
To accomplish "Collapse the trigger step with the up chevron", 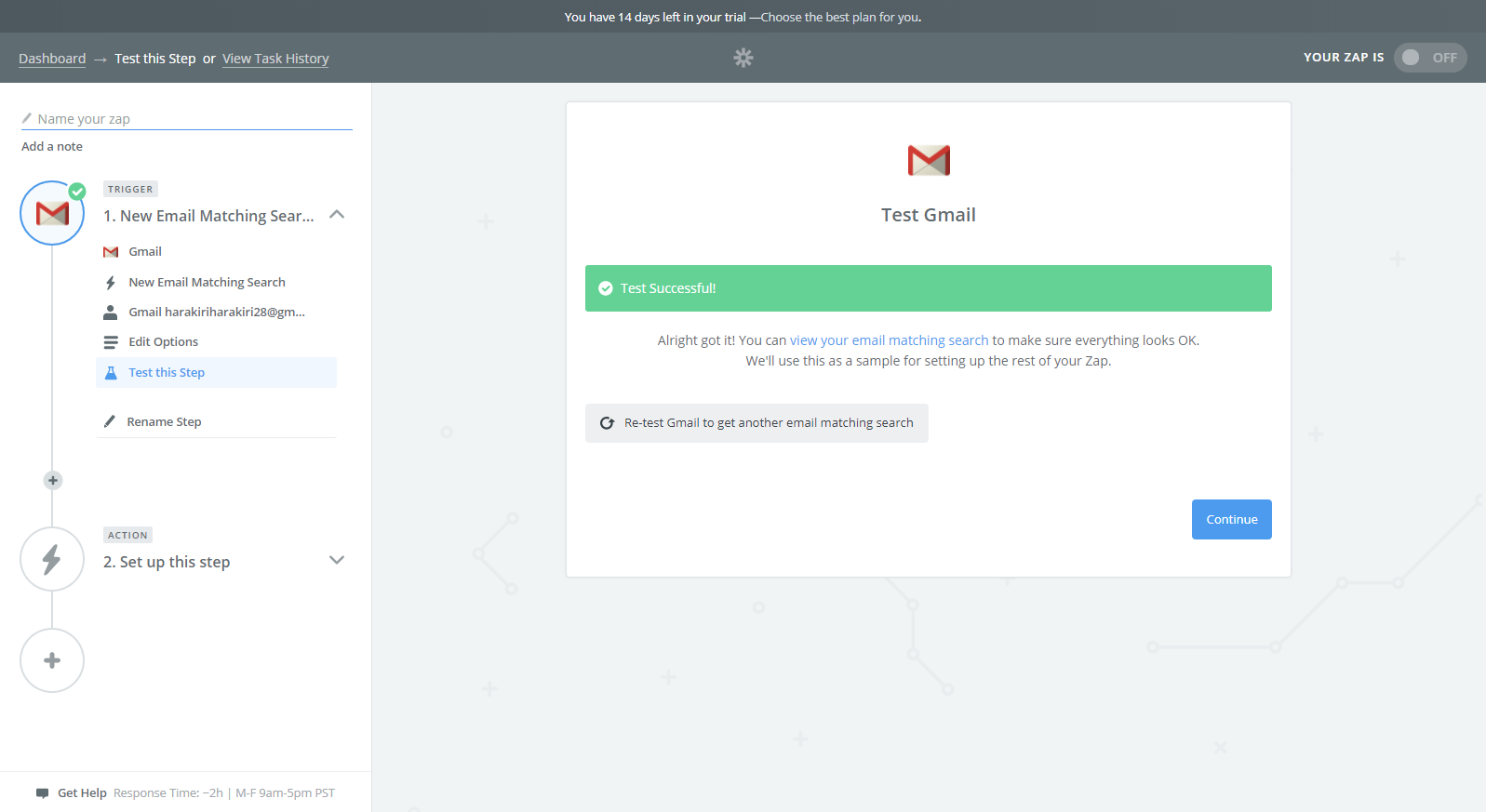I will [337, 215].
